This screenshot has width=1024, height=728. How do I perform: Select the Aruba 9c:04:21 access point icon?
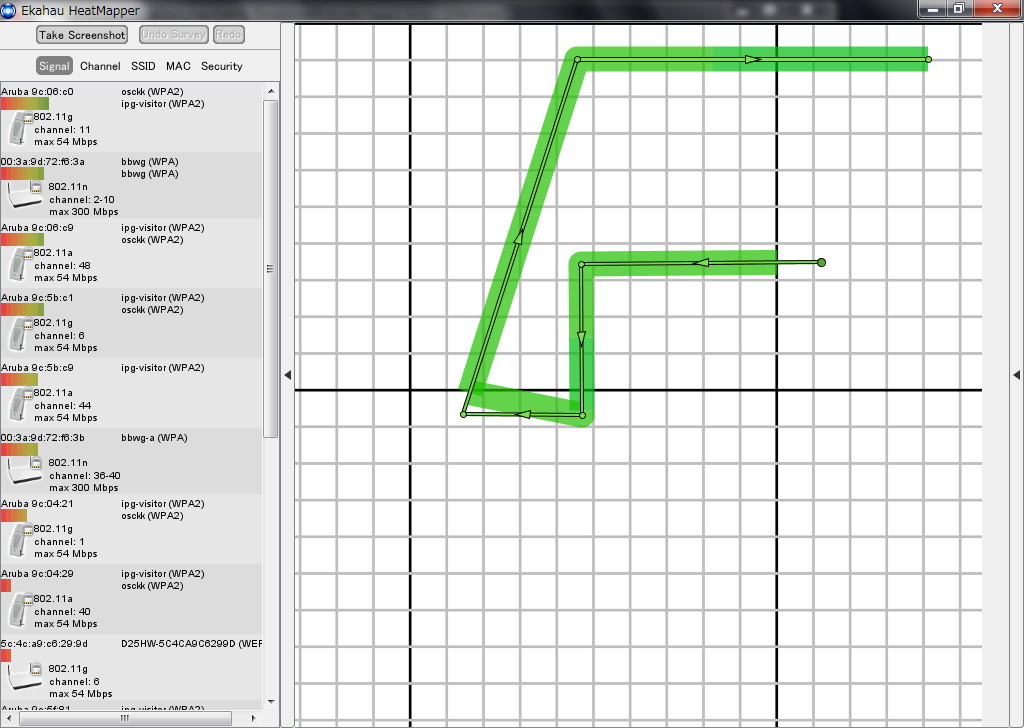tap(20, 540)
